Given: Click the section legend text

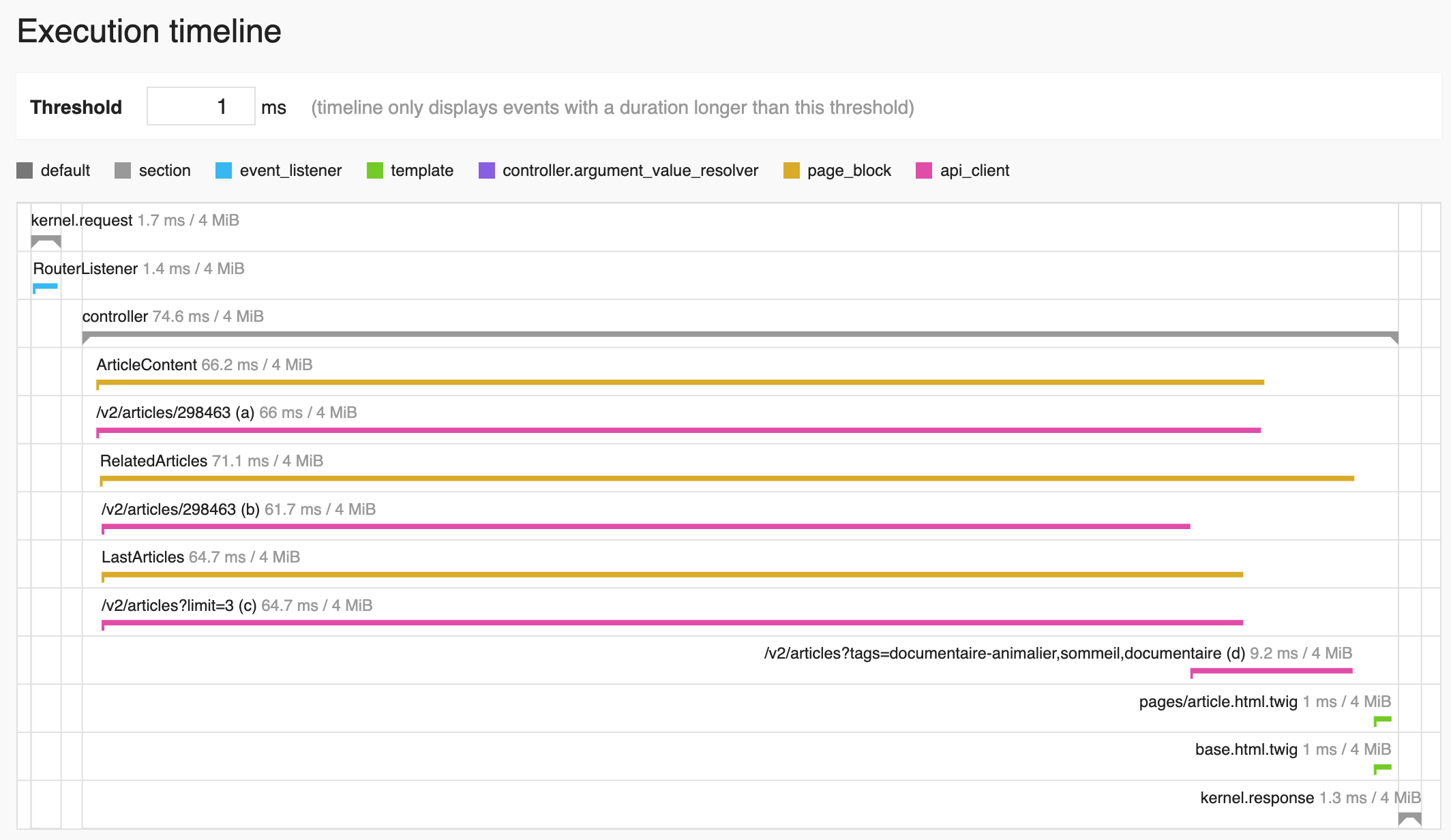Looking at the screenshot, I should pos(165,170).
